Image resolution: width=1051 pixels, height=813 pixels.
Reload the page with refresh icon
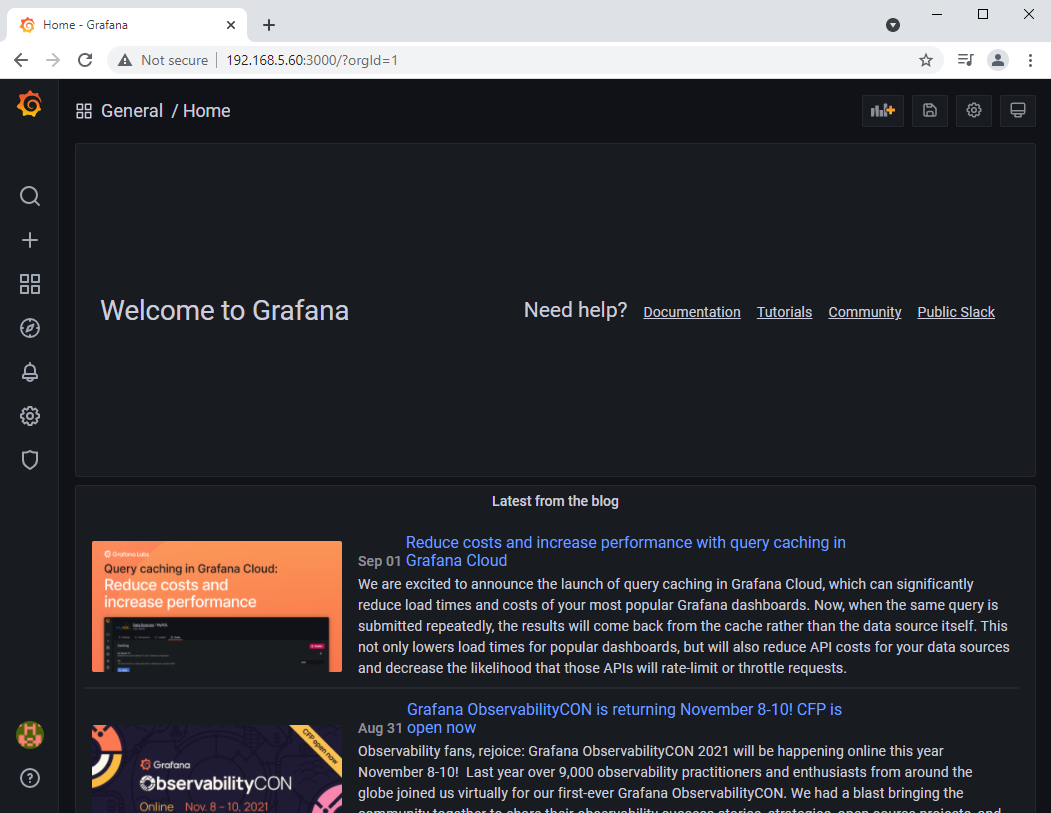[85, 60]
